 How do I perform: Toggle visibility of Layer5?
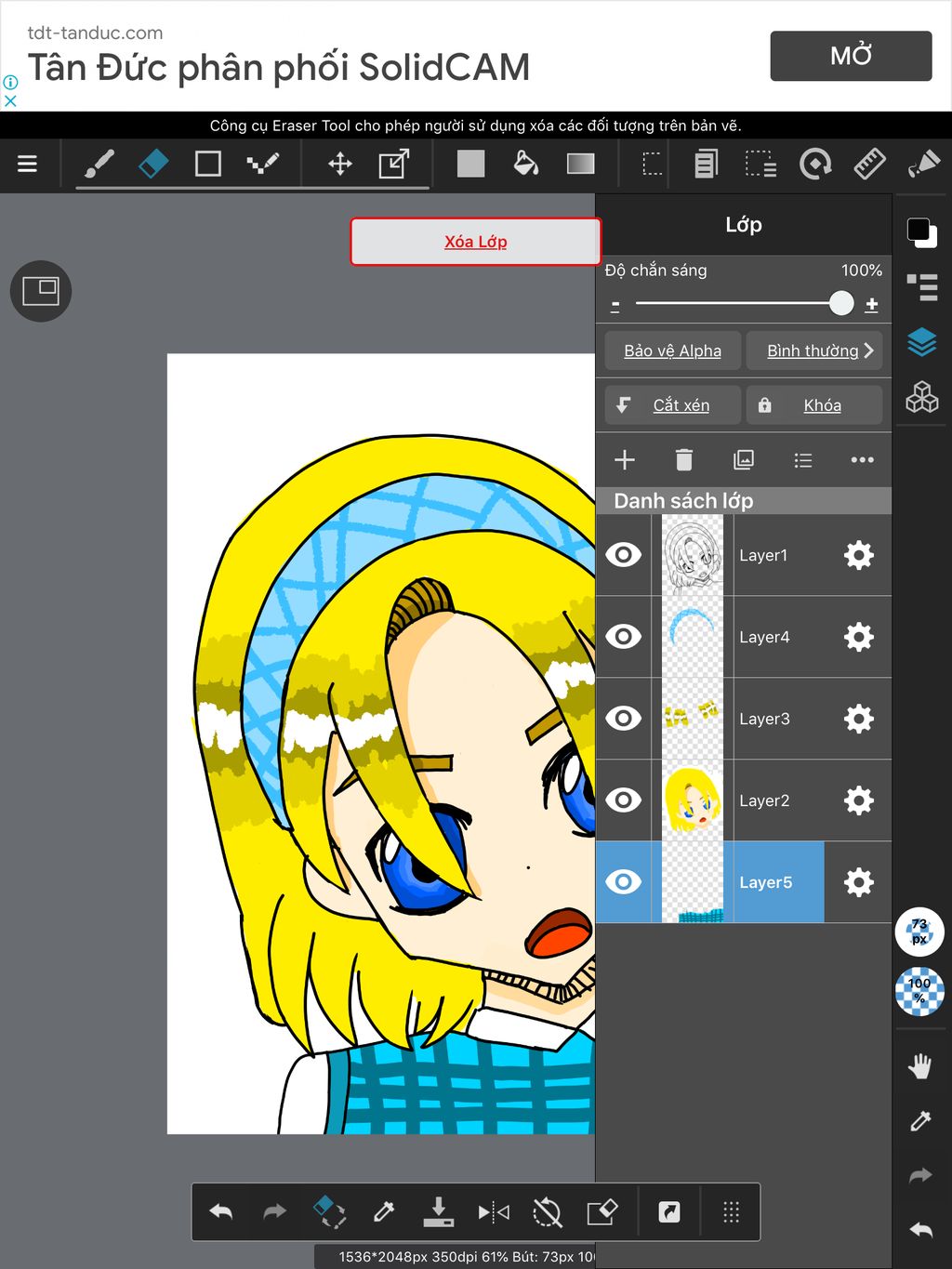(624, 882)
